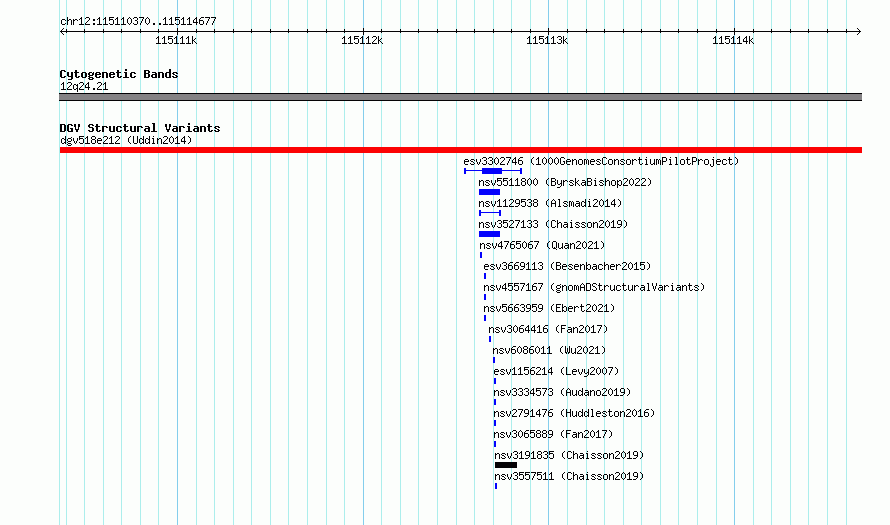Click the 12q24.21 band label

pyautogui.click(x=84, y=86)
